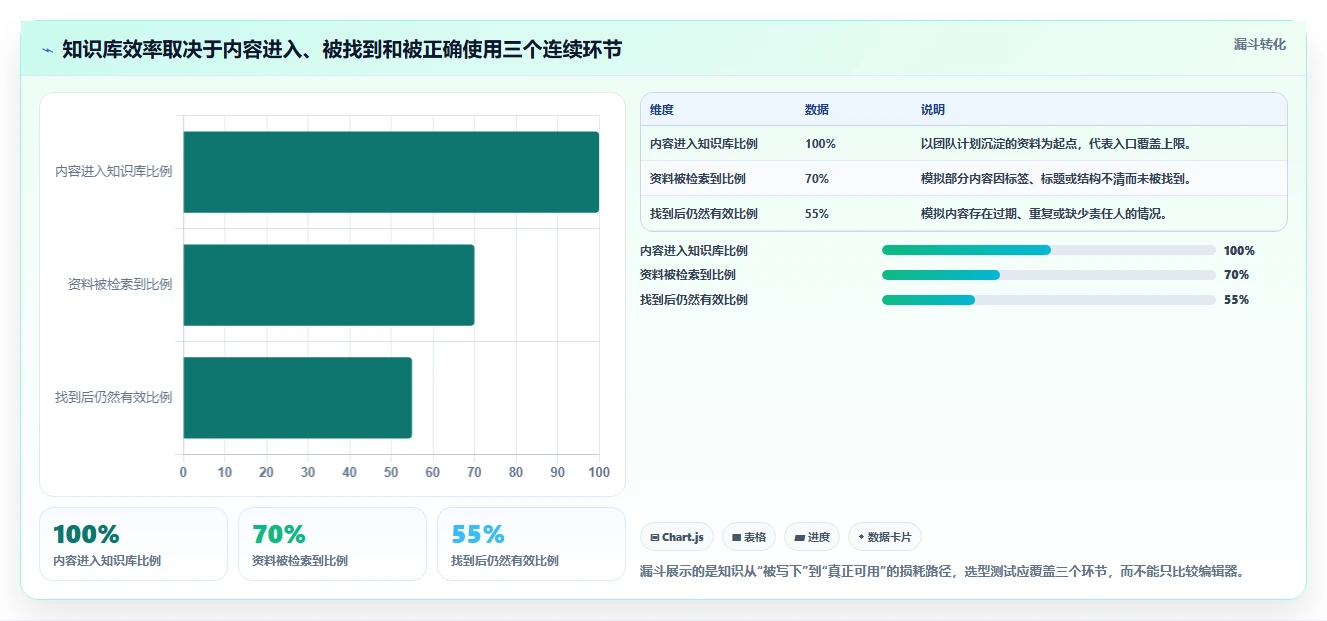The width and height of the screenshot is (1327, 621).
Task: Click the 数据卡片 tag
Action: pos(885,537)
